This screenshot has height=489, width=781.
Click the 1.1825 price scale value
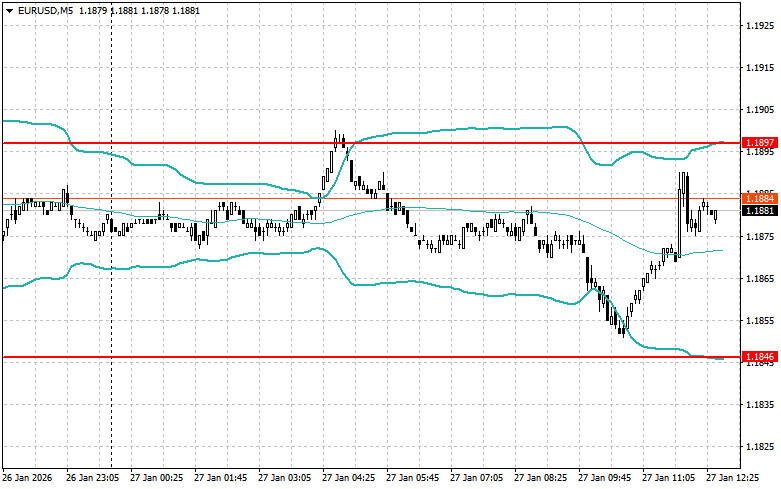[760, 447]
